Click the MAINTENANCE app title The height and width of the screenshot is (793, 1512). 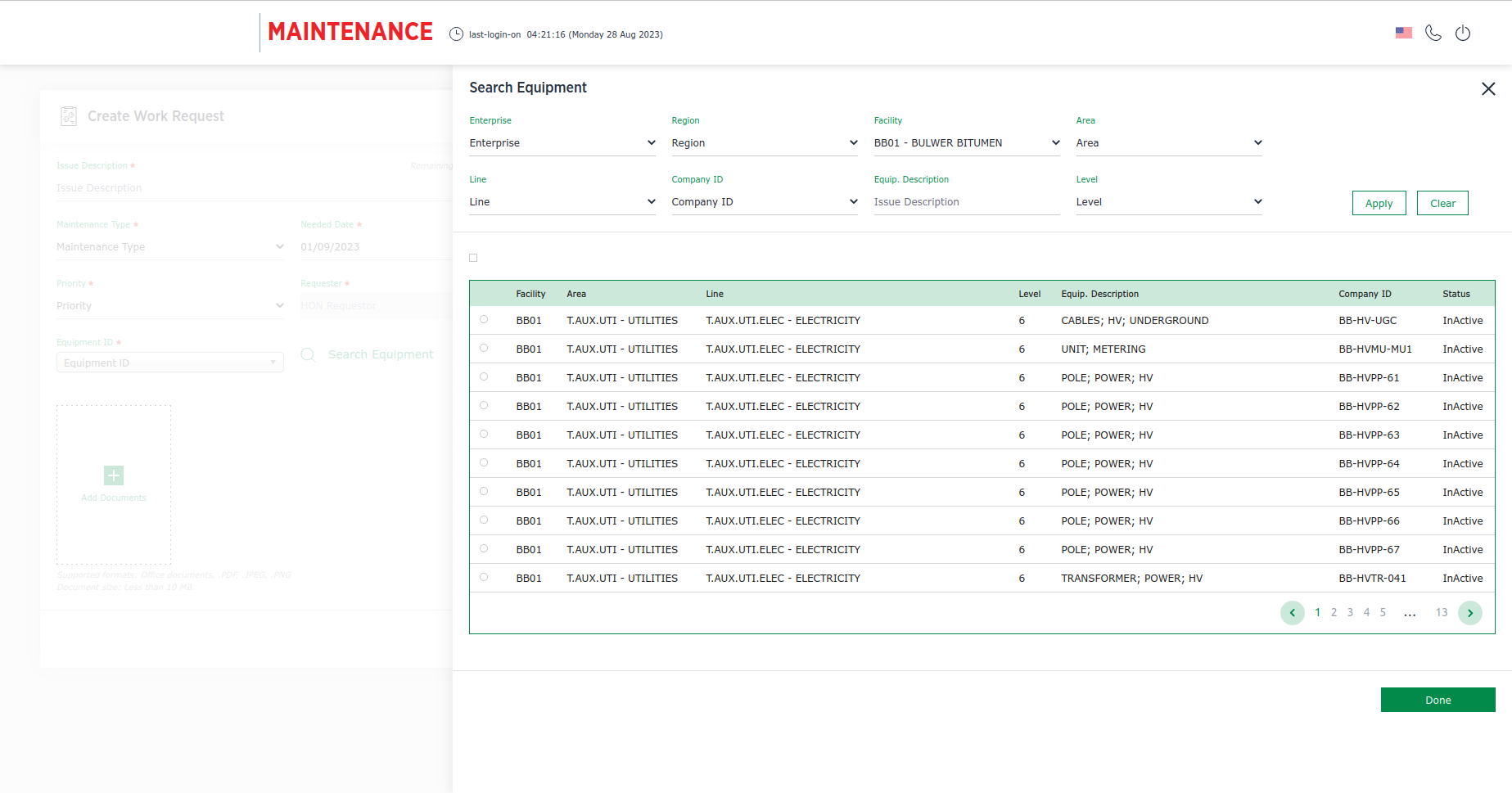click(350, 32)
